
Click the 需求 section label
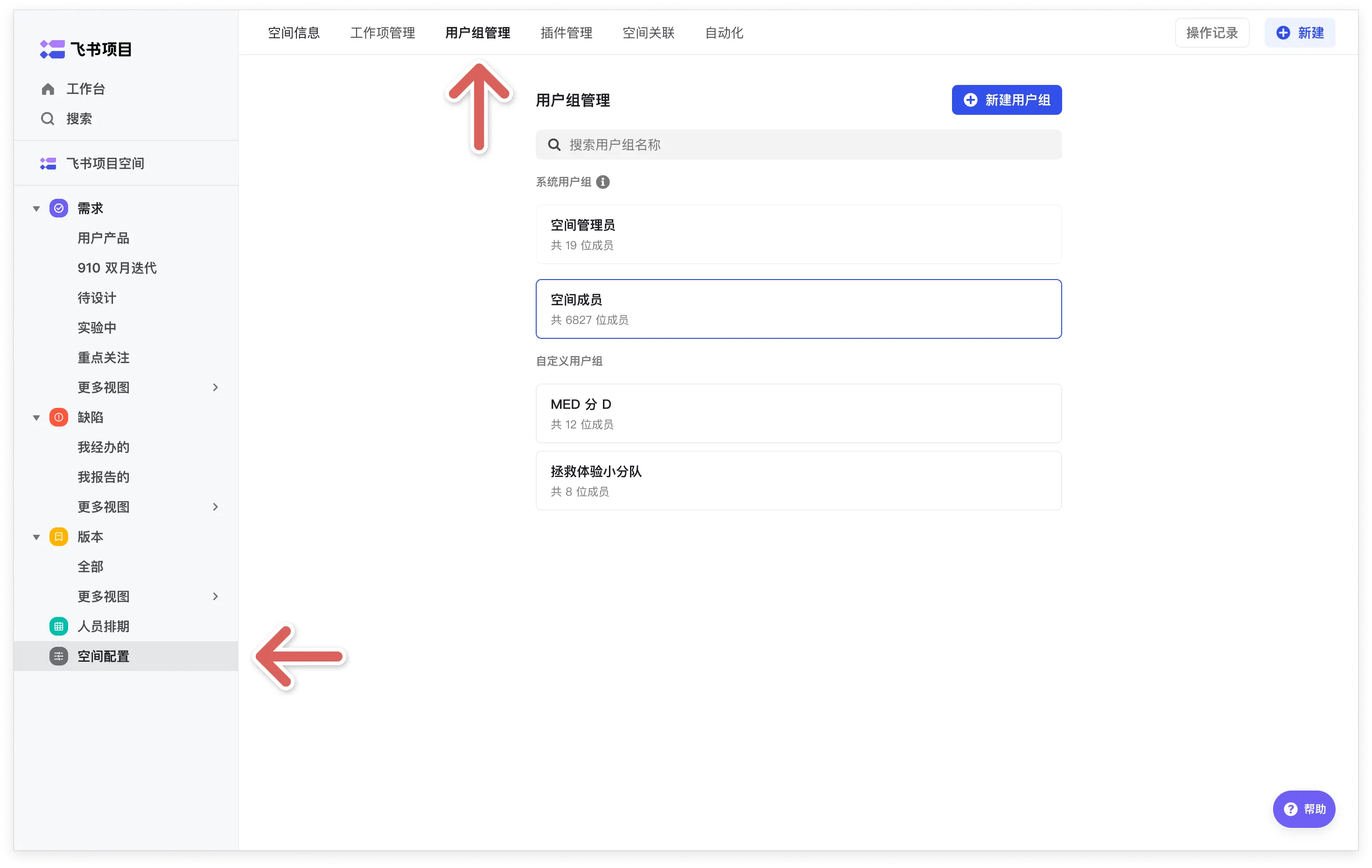(x=90, y=208)
